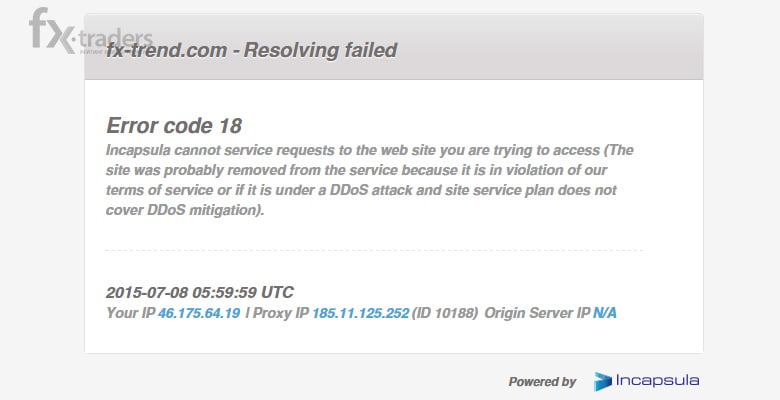
Task: Click the 'Origin Server IP' label
Action: pos(537,313)
